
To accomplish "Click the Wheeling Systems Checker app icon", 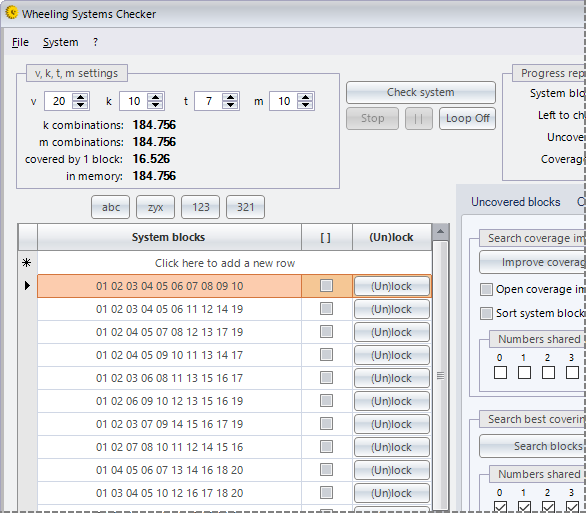I will point(12,13).
